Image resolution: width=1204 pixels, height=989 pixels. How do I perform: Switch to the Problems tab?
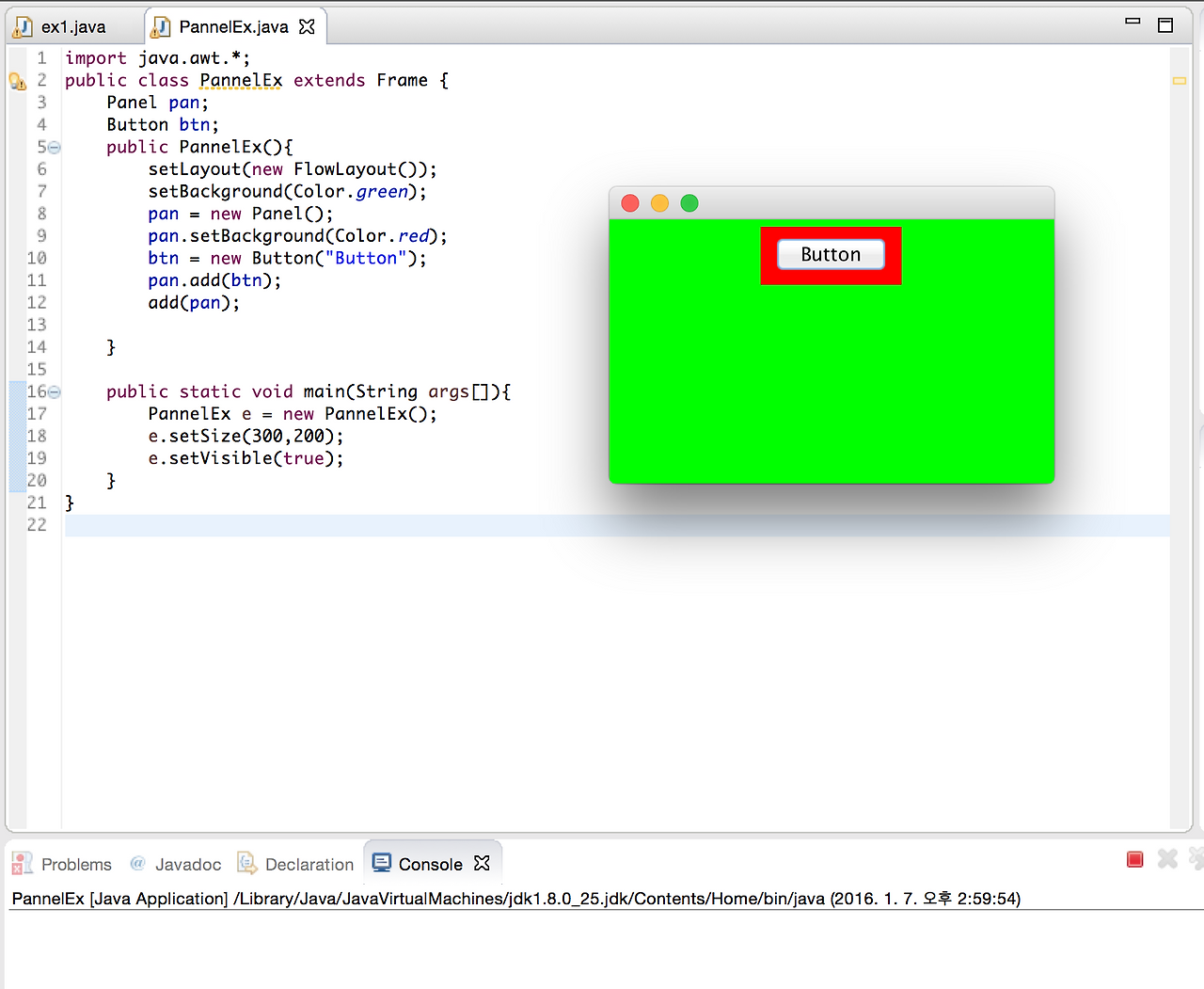(75, 863)
